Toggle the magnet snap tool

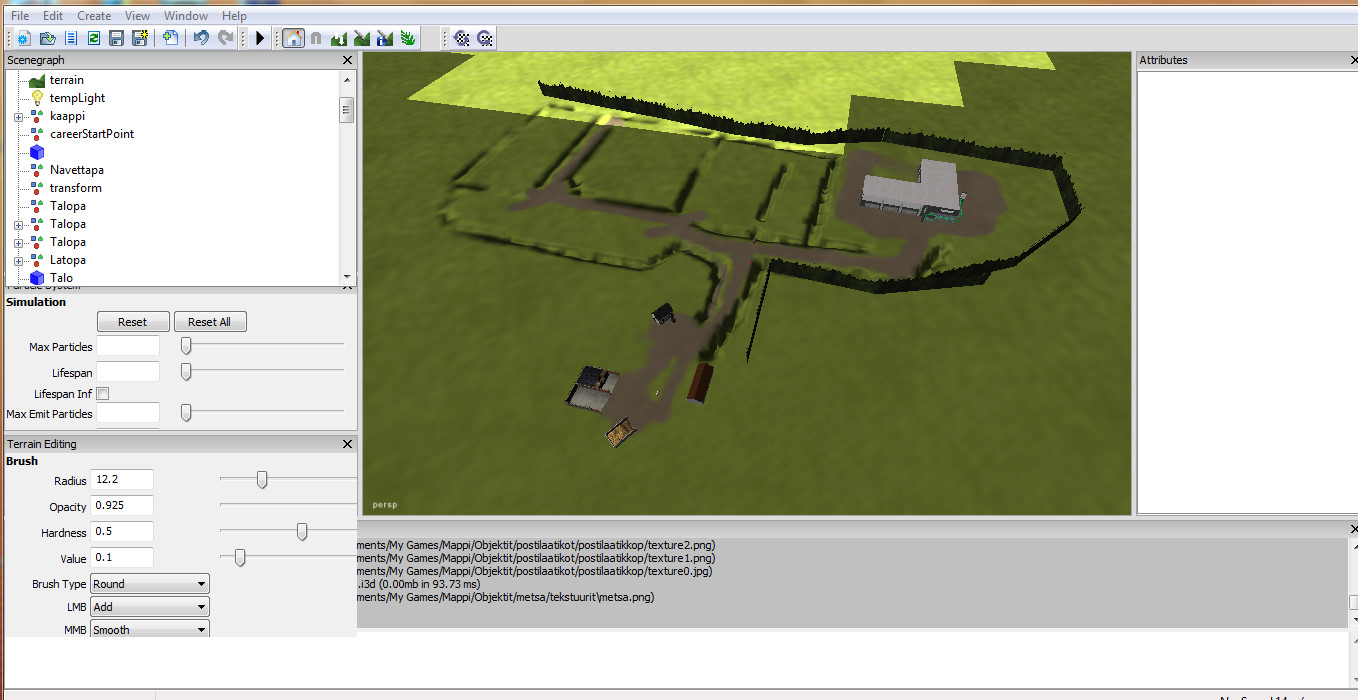[316, 38]
